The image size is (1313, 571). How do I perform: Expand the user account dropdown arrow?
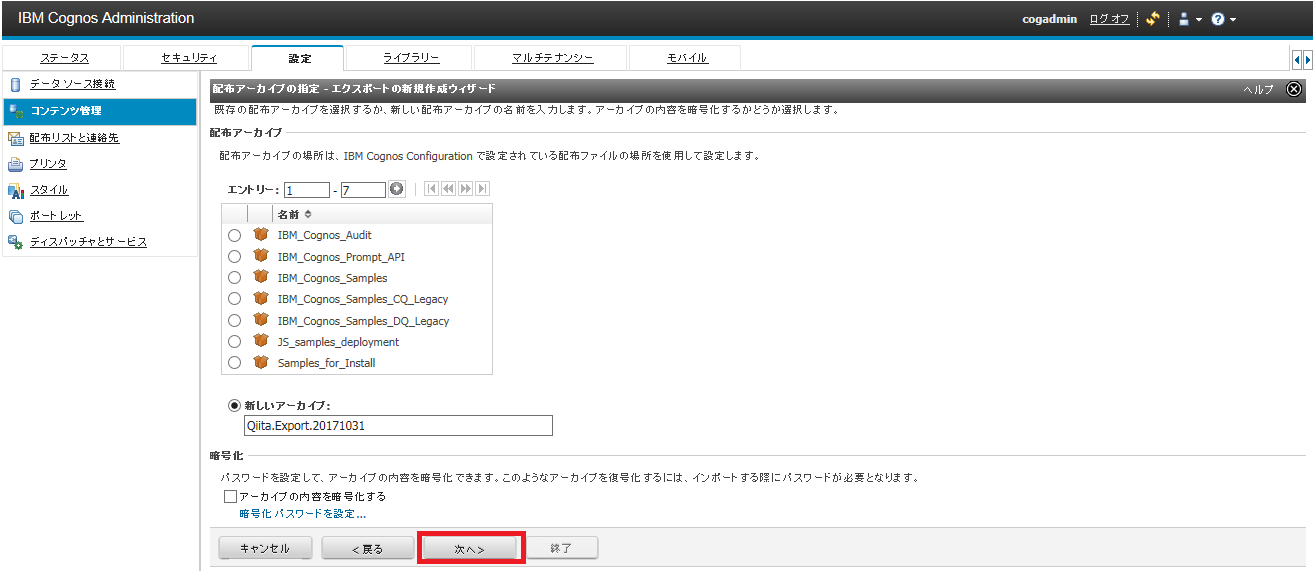tap(1198, 20)
